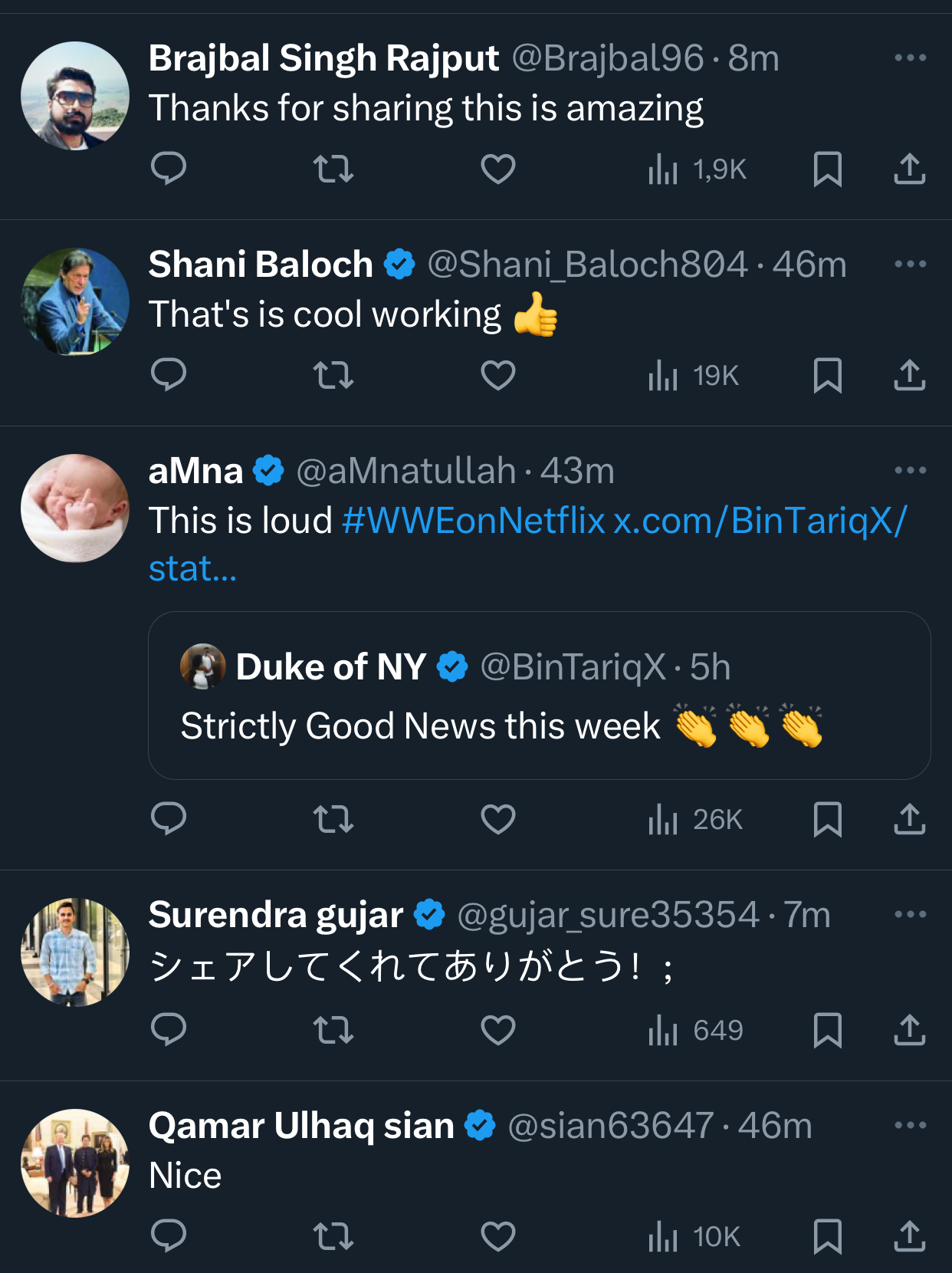Open more options menu on aMna's tweet

(x=910, y=470)
